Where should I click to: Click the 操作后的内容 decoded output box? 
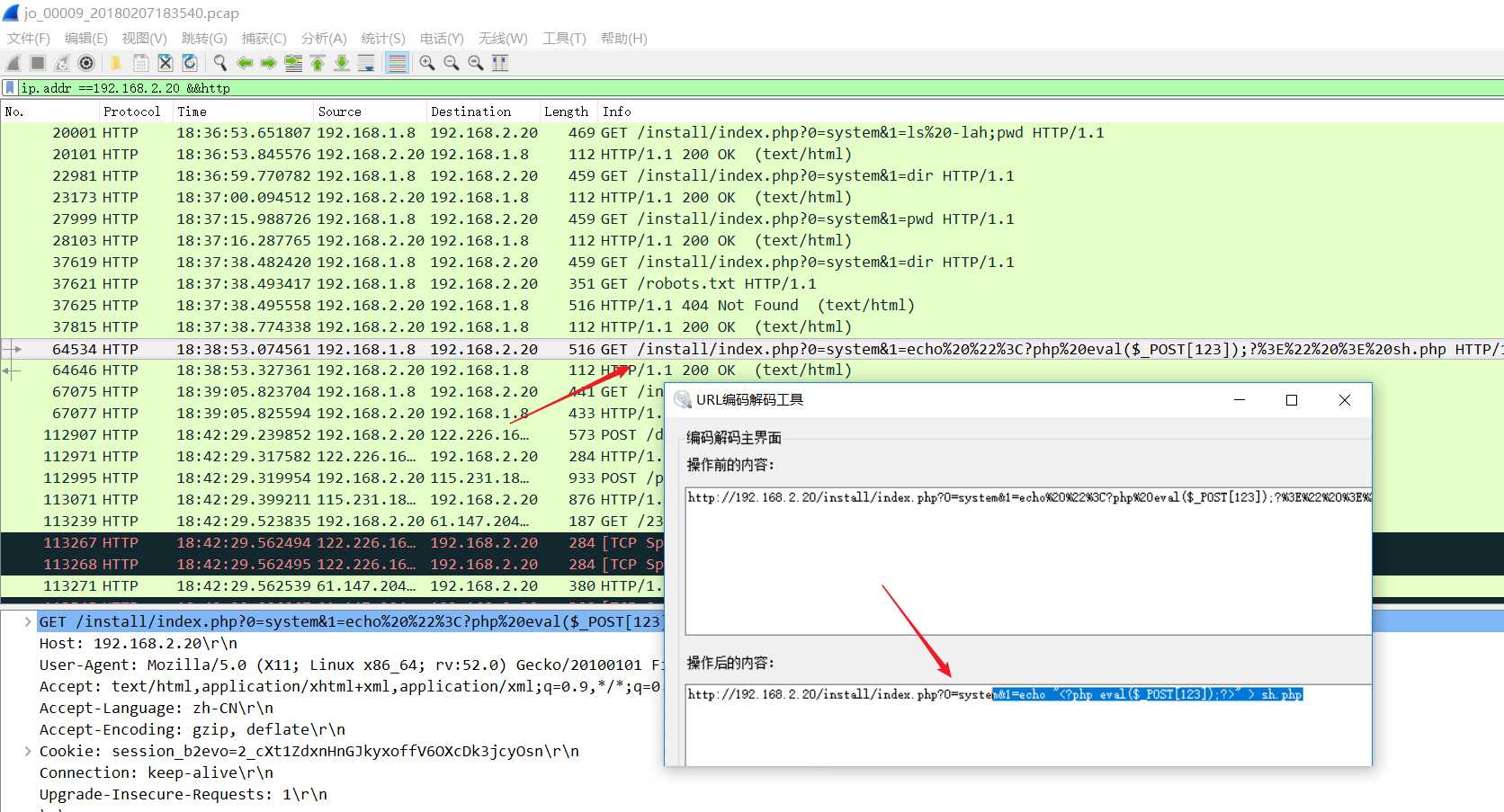click(1028, 725)
